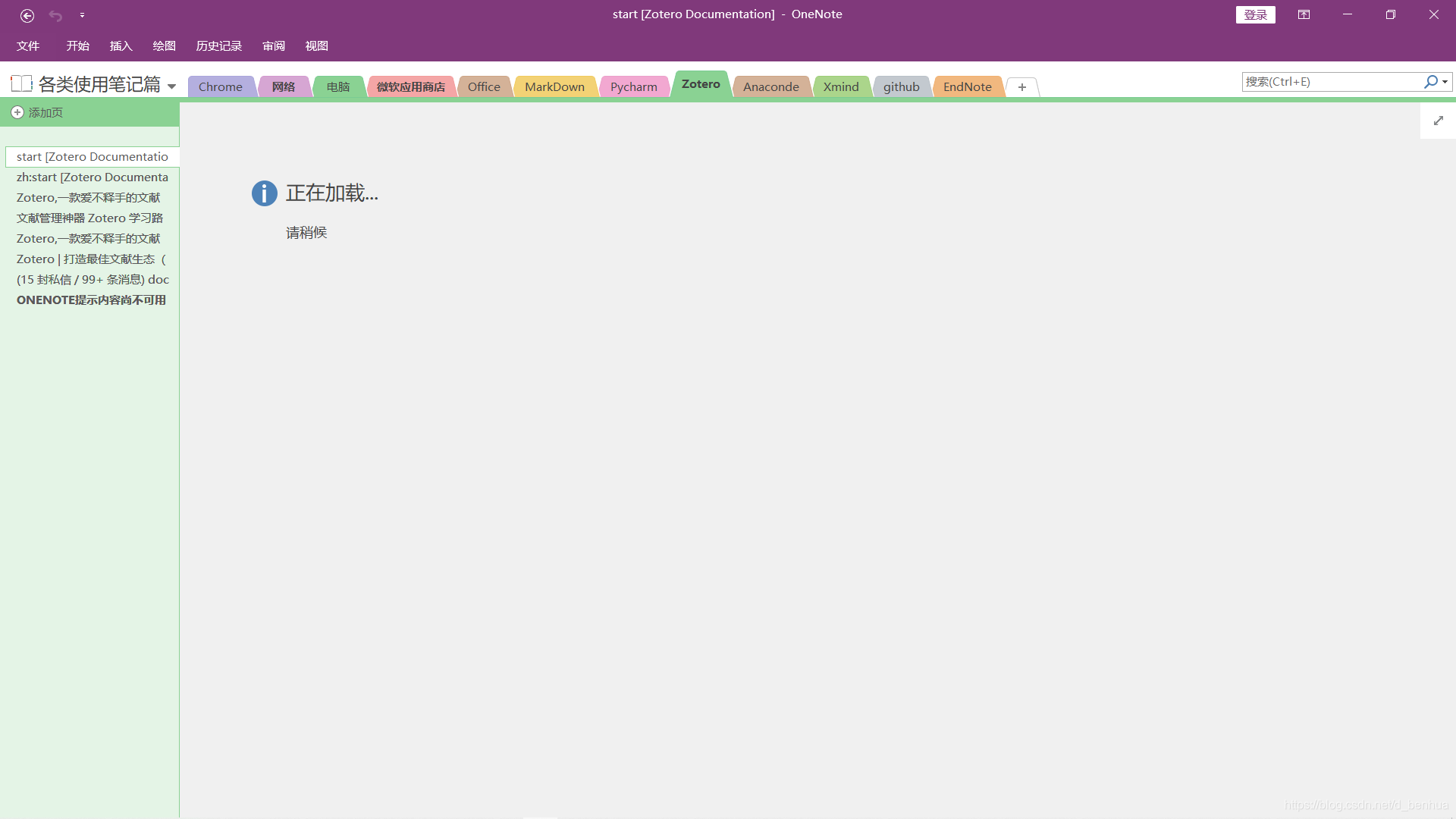This screenshot has height=819, width=1456.
Task: Open first 'Zotero,一款爱不释手的文献' page
Action: click(93, 198)
